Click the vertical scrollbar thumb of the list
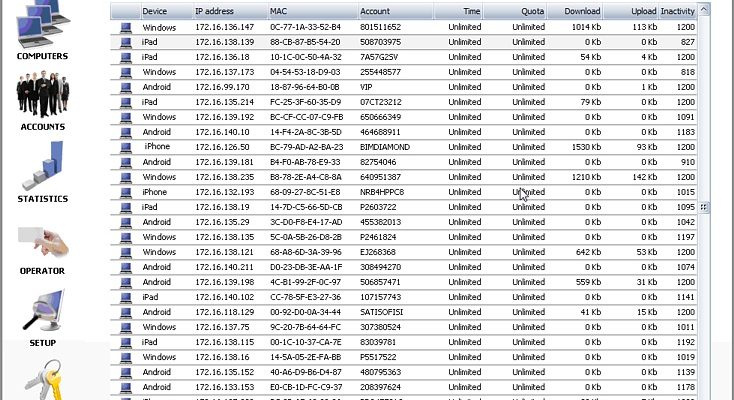The width and height of the screenshot is (734, 400). [704, 207]
